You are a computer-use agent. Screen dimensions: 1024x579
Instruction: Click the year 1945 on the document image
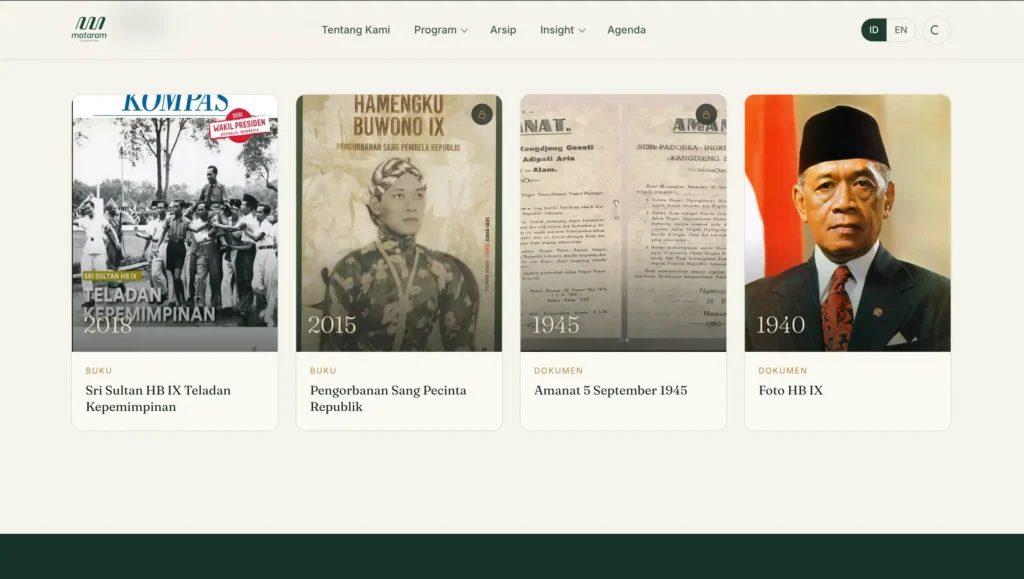coord(556,324)
